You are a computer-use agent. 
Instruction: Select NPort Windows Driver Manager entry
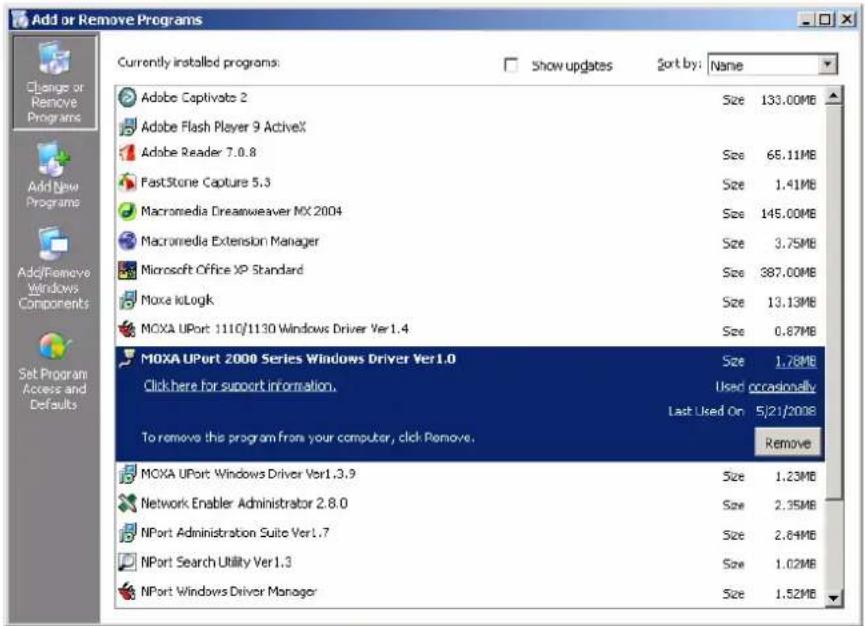(469, 592)
